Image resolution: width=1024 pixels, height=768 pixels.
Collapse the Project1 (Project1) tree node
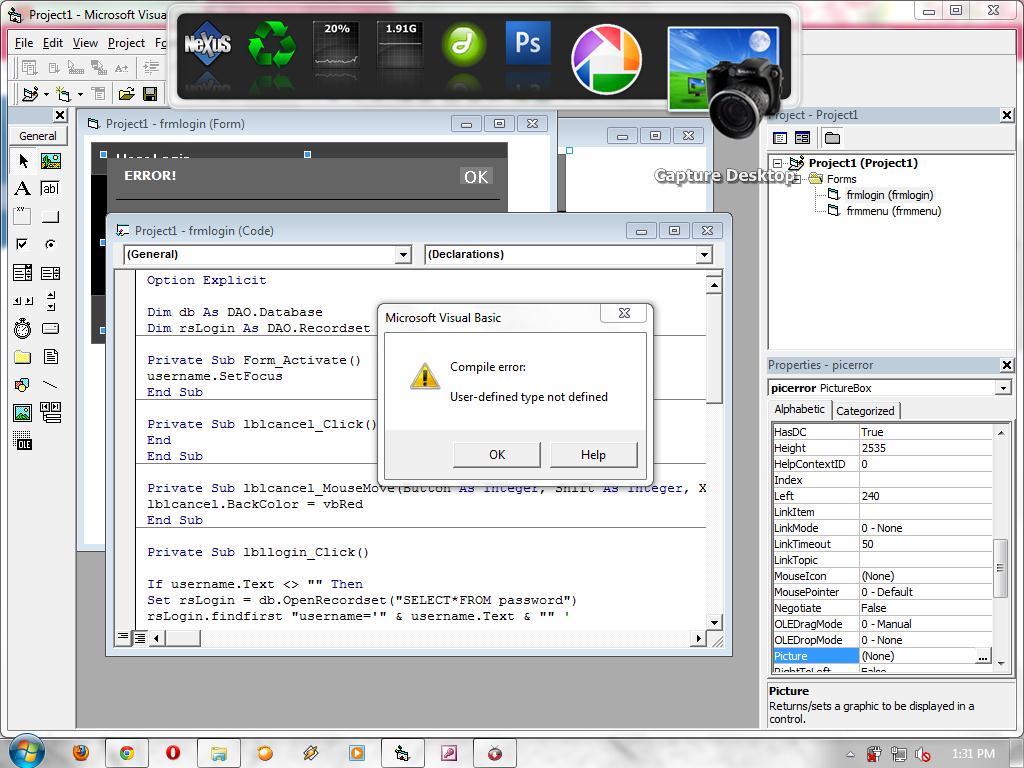777,163
